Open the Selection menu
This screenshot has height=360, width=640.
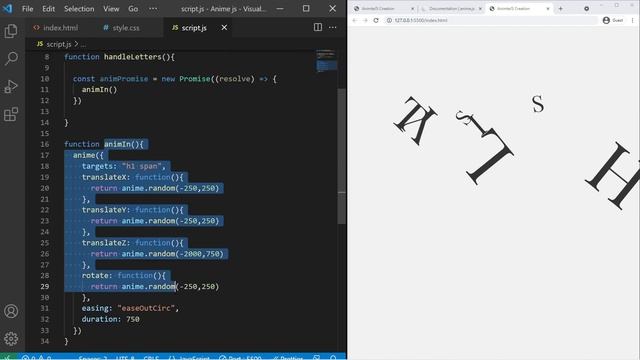coord(79,9)
